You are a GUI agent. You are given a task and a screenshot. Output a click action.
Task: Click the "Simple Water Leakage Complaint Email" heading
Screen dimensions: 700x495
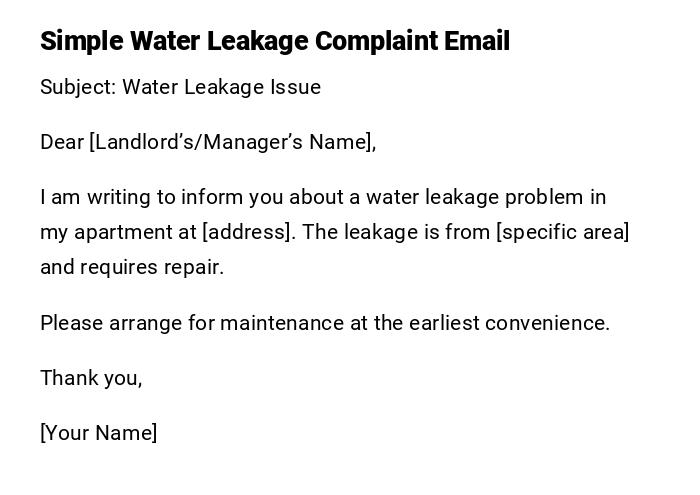[x=275, y=41]
